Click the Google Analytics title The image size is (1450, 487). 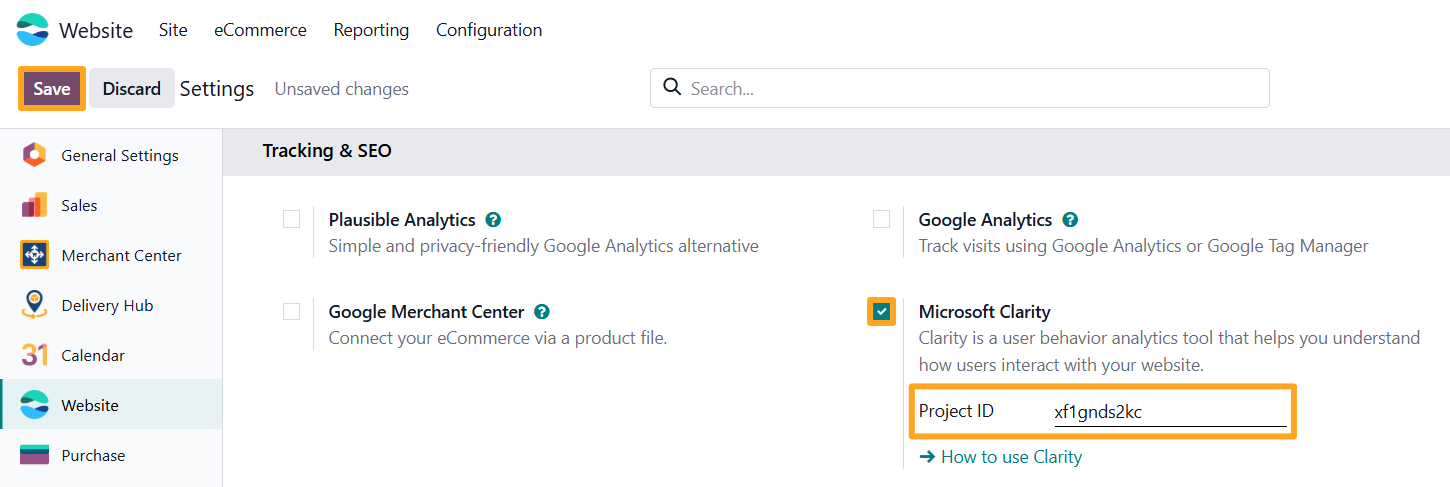tap(985, 220)
